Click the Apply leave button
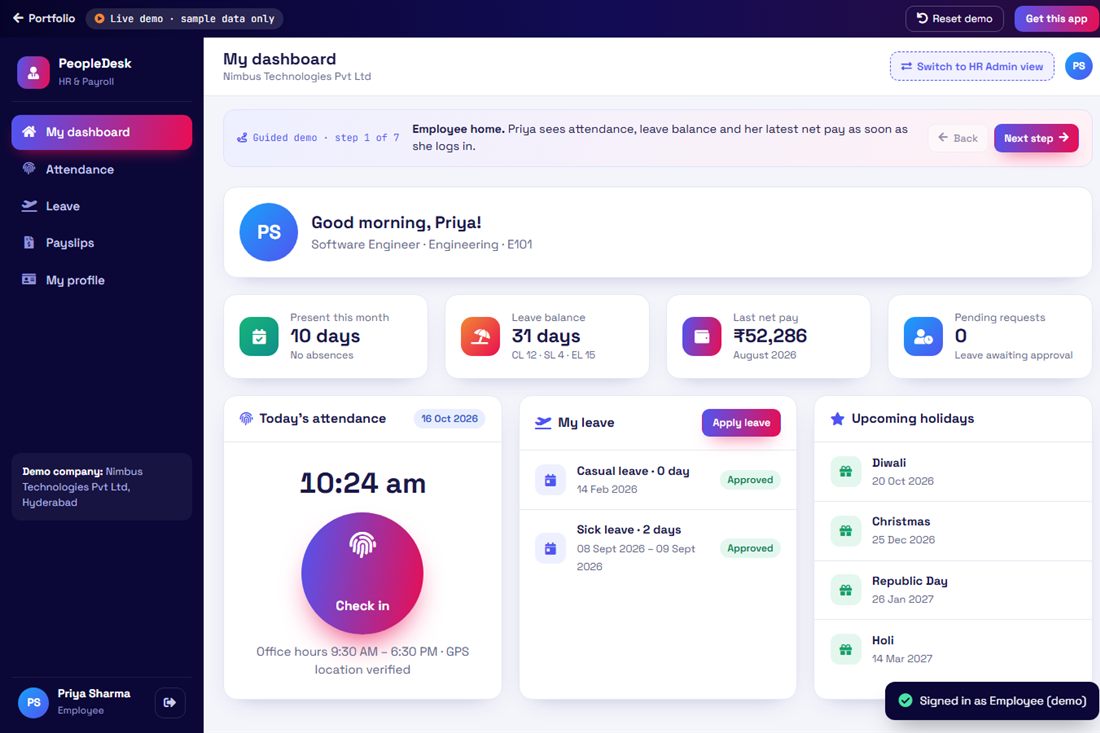 point(741,422)
